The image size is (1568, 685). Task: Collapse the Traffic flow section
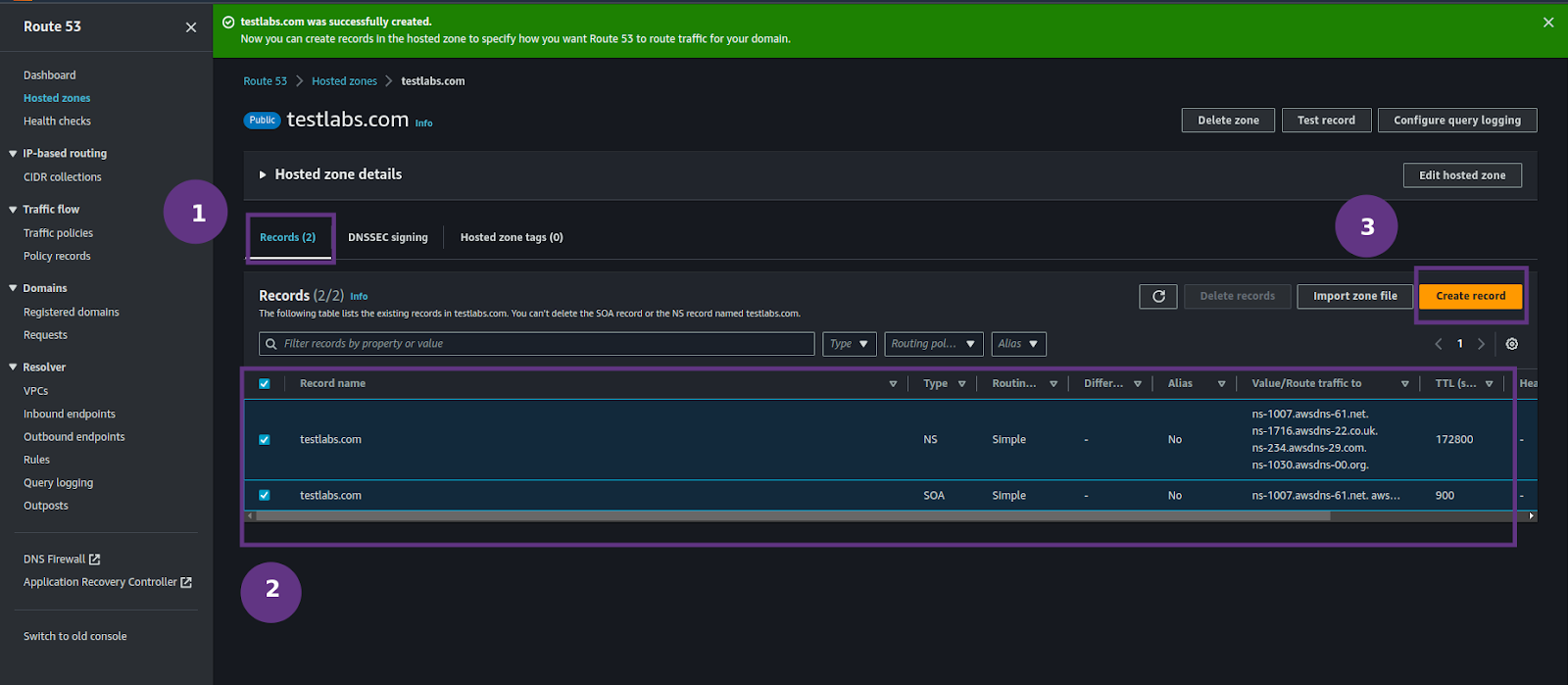(13, 210)
